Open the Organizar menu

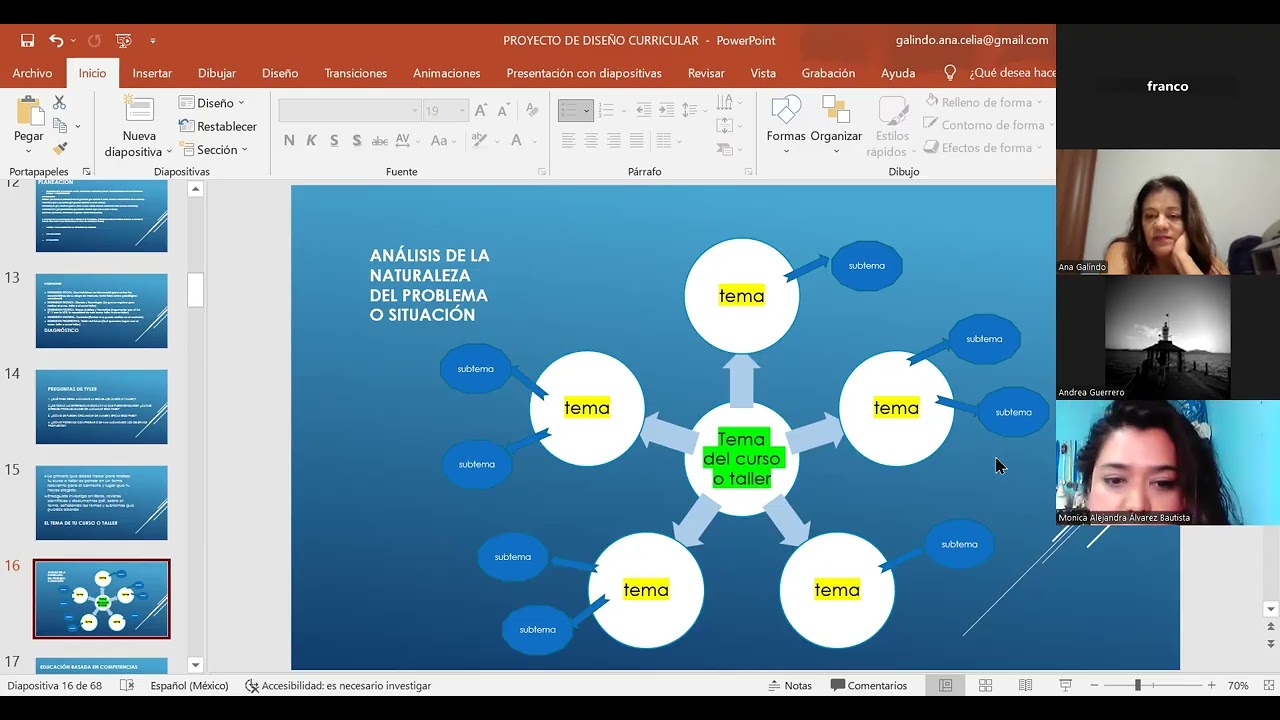(836, 126)
